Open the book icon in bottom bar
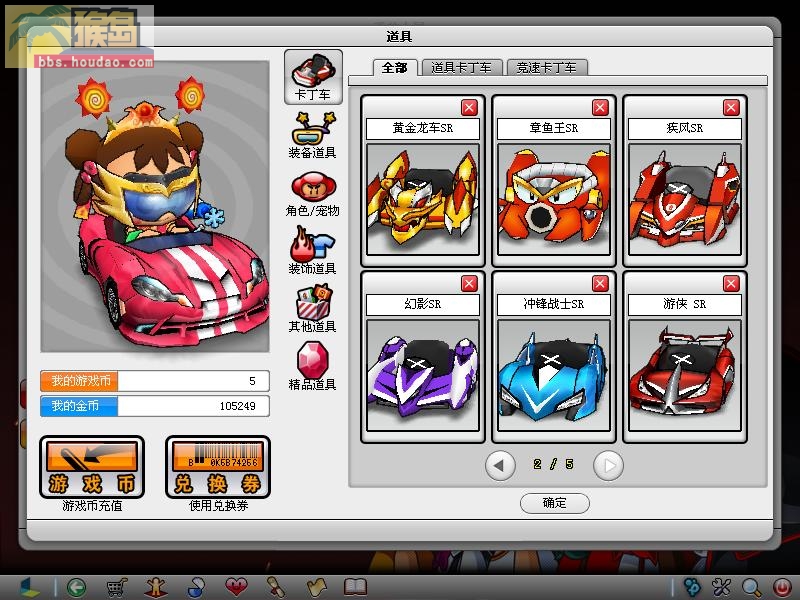This screenshot has width=800, height=600. pyautogui.click(x=356, y=587)
